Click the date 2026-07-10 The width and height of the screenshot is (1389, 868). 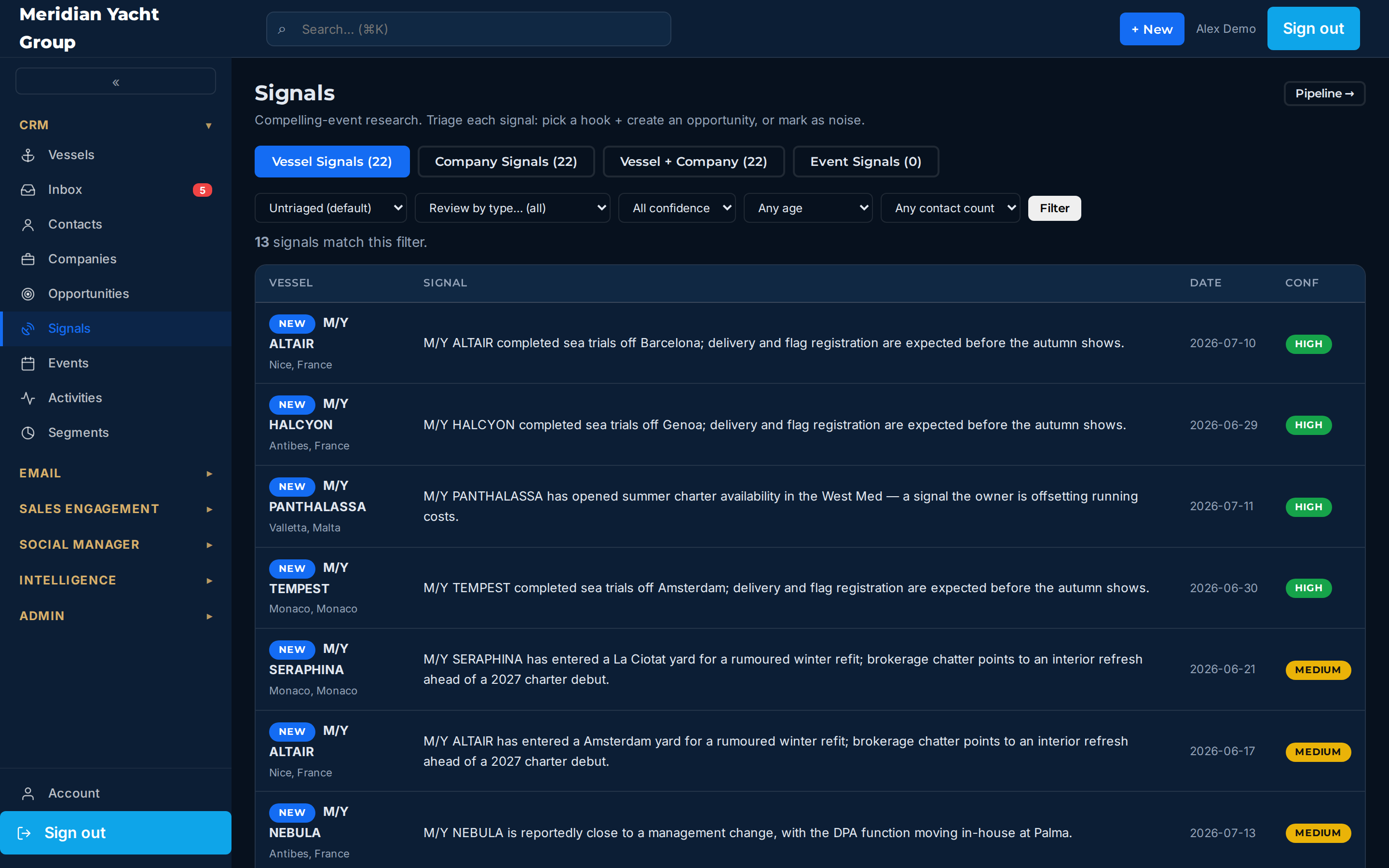tap(1223, 343)
